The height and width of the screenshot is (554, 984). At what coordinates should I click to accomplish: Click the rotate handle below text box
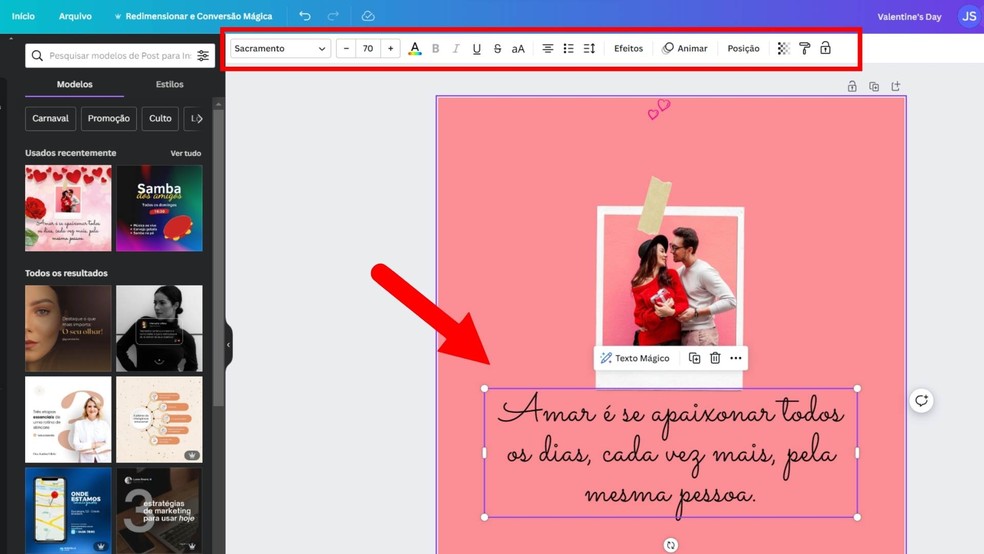[x=671, y=545]
